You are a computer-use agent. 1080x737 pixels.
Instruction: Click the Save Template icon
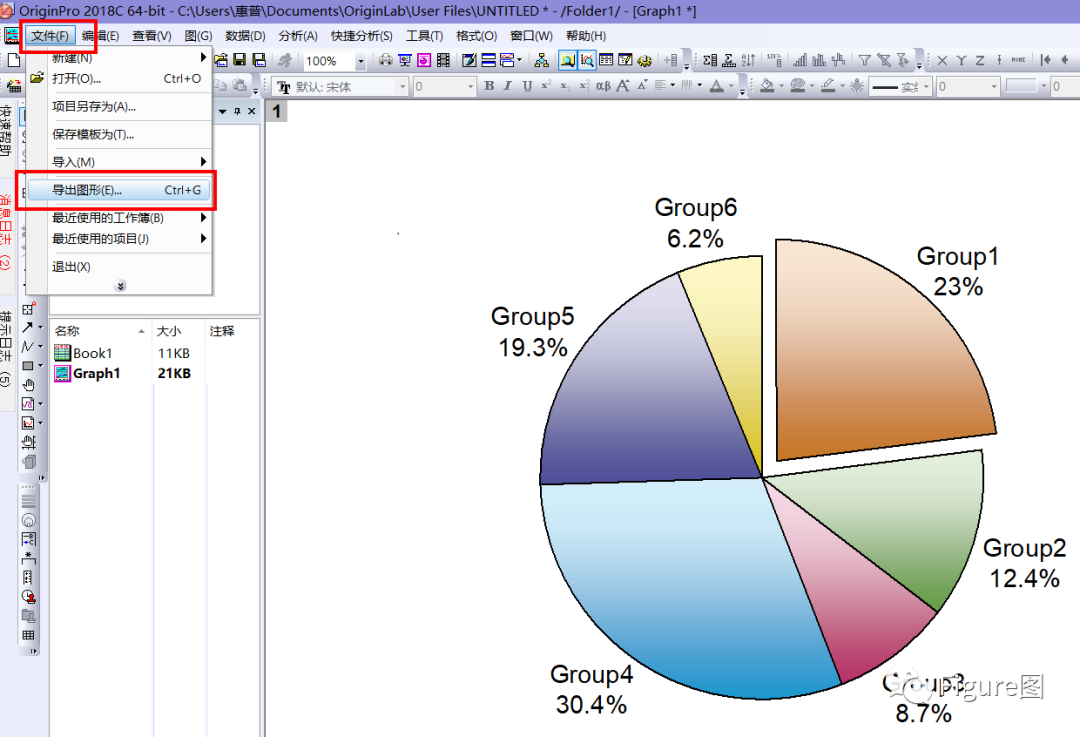click(x=259, y=61)
